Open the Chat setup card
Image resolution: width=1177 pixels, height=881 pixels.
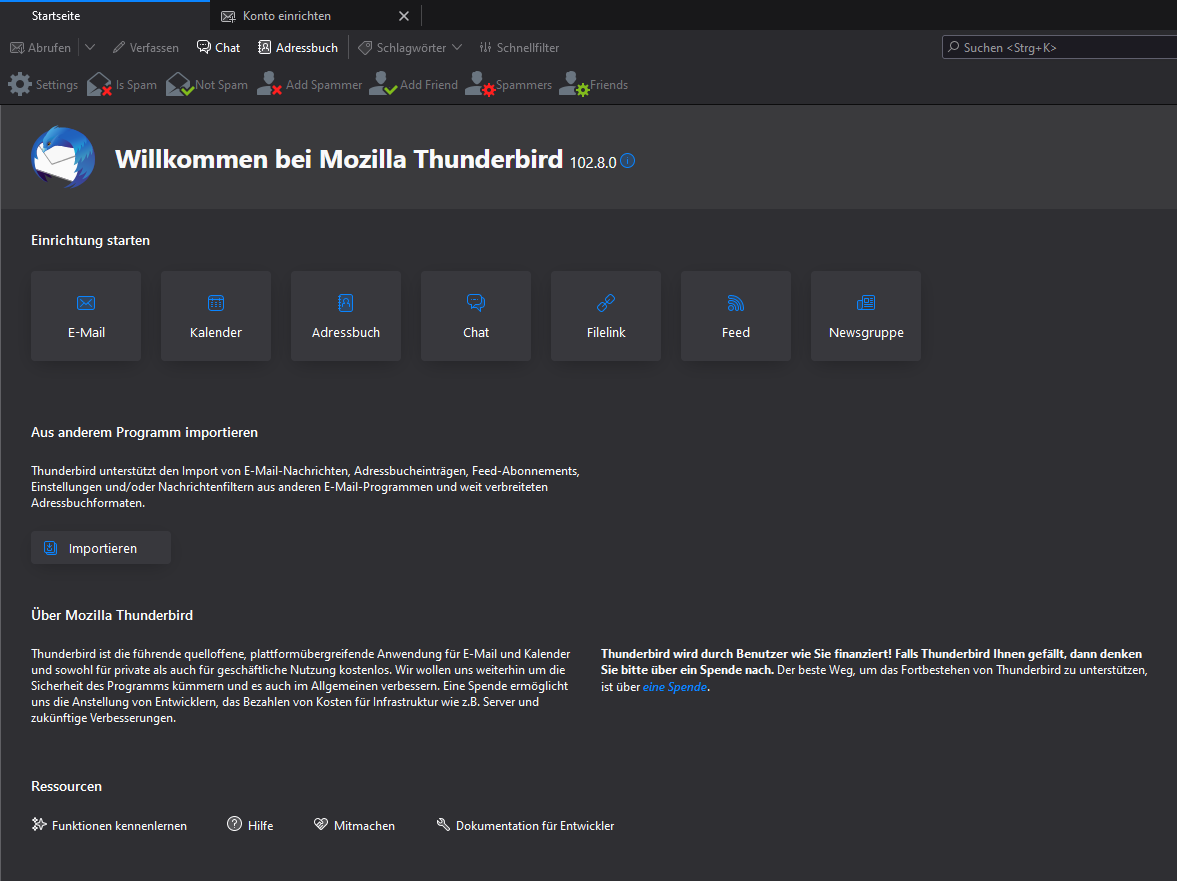(x=476, y=316)
